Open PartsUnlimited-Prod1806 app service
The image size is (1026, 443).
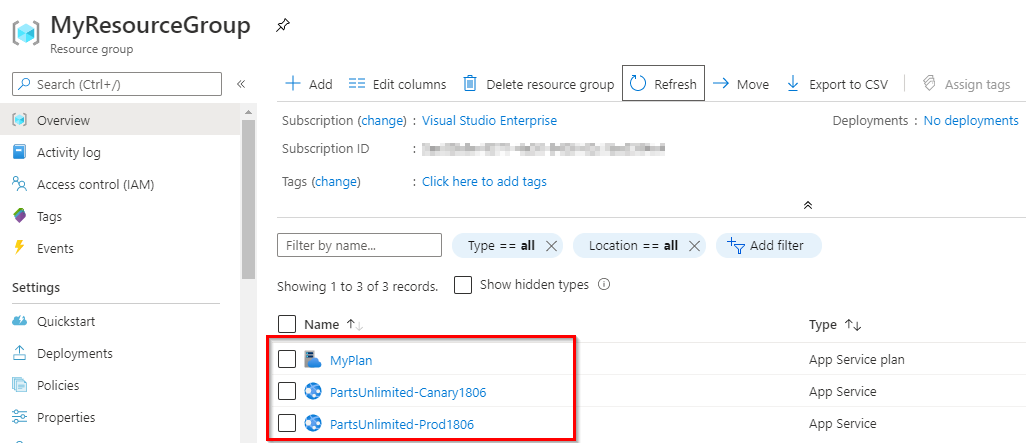click(402, 424)
